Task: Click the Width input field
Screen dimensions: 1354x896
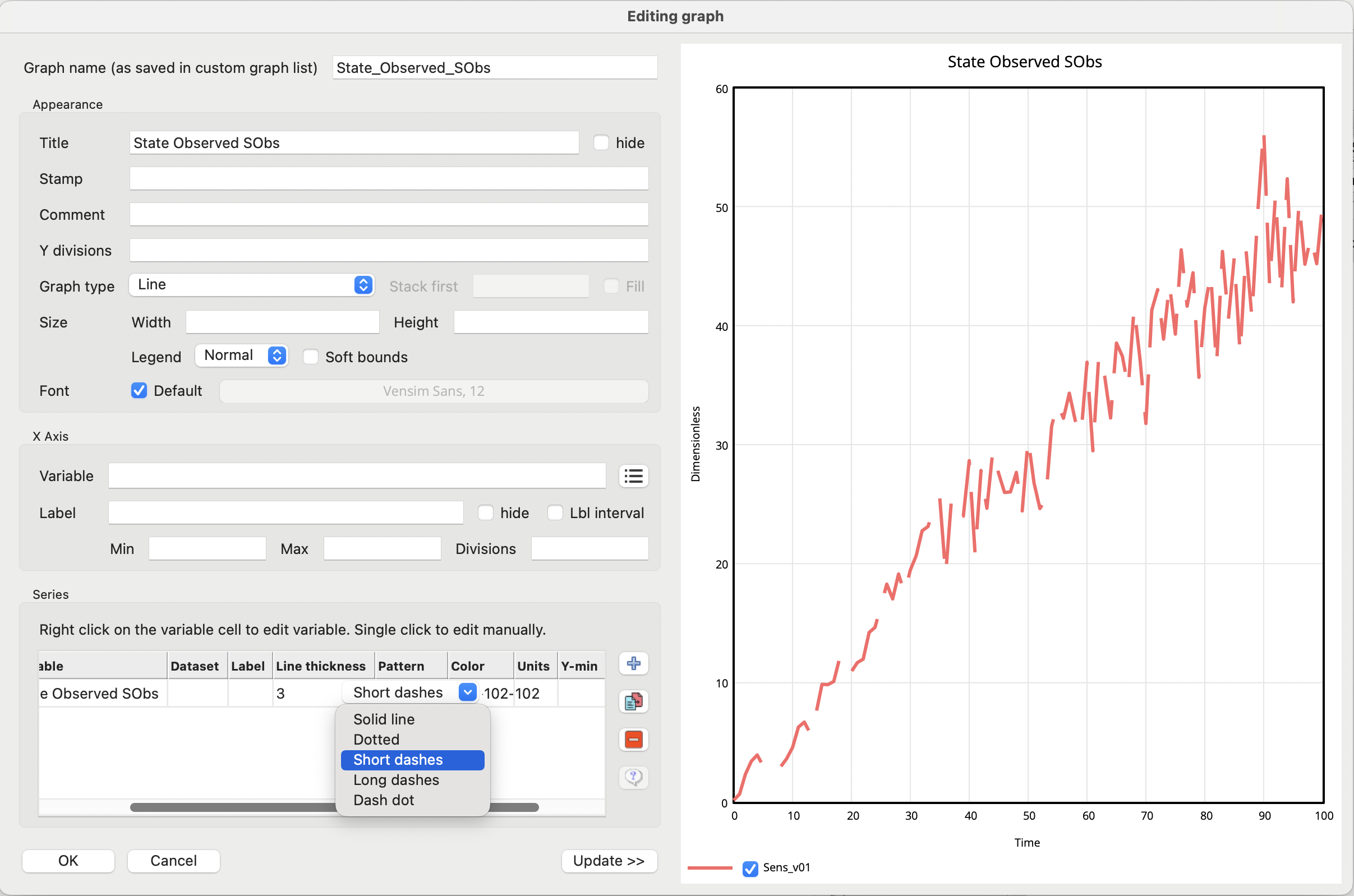Action: point(282,322)
